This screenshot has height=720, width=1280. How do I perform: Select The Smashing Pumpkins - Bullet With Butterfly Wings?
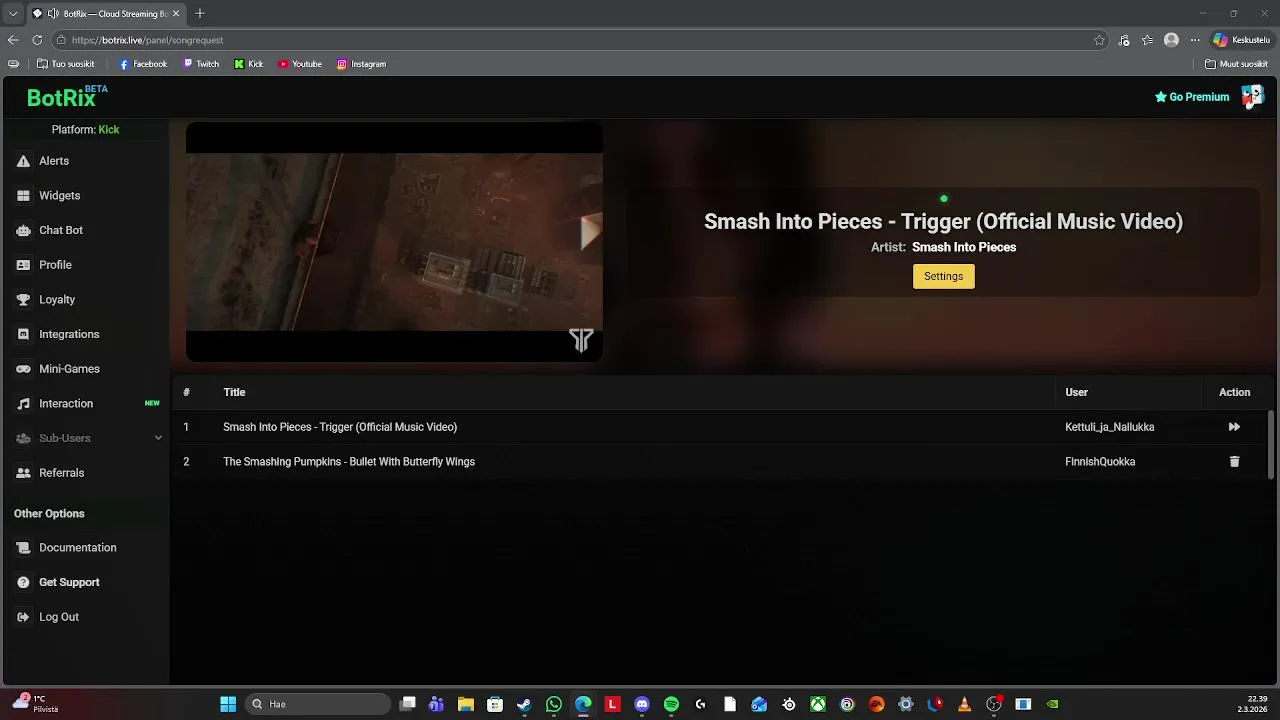(x=349, y=462)
